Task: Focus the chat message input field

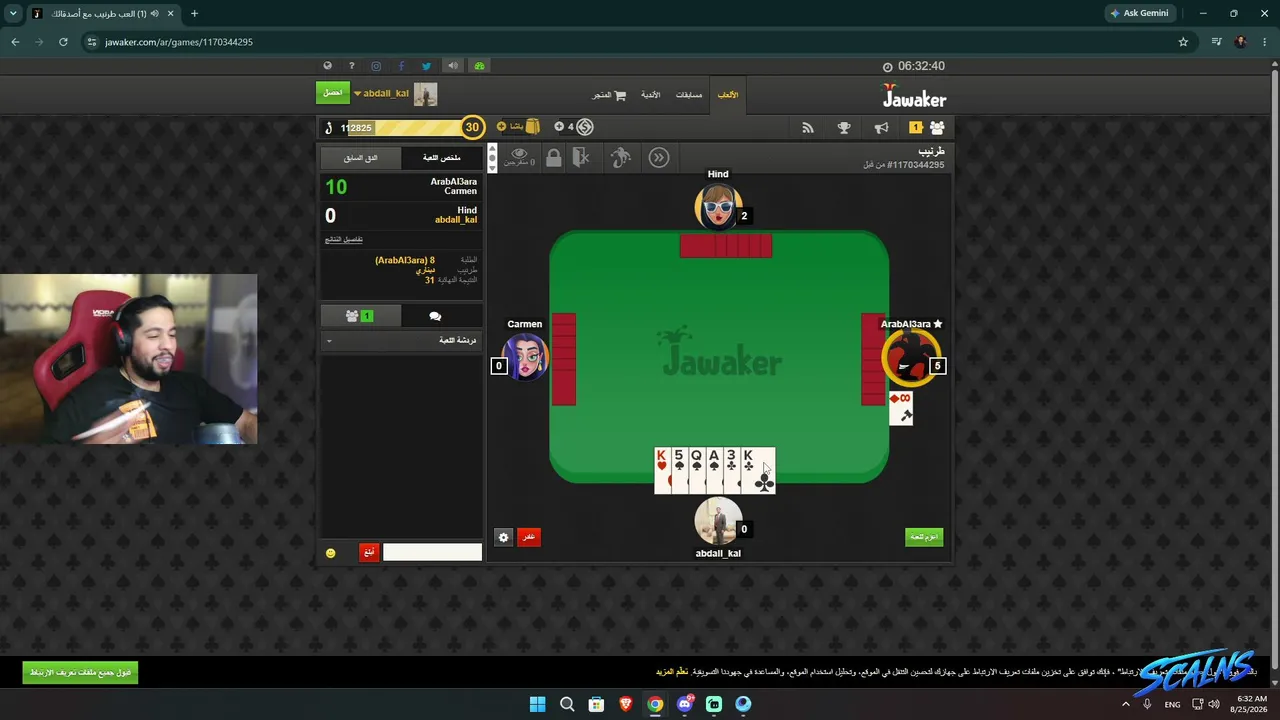Action: coord(432,552)
